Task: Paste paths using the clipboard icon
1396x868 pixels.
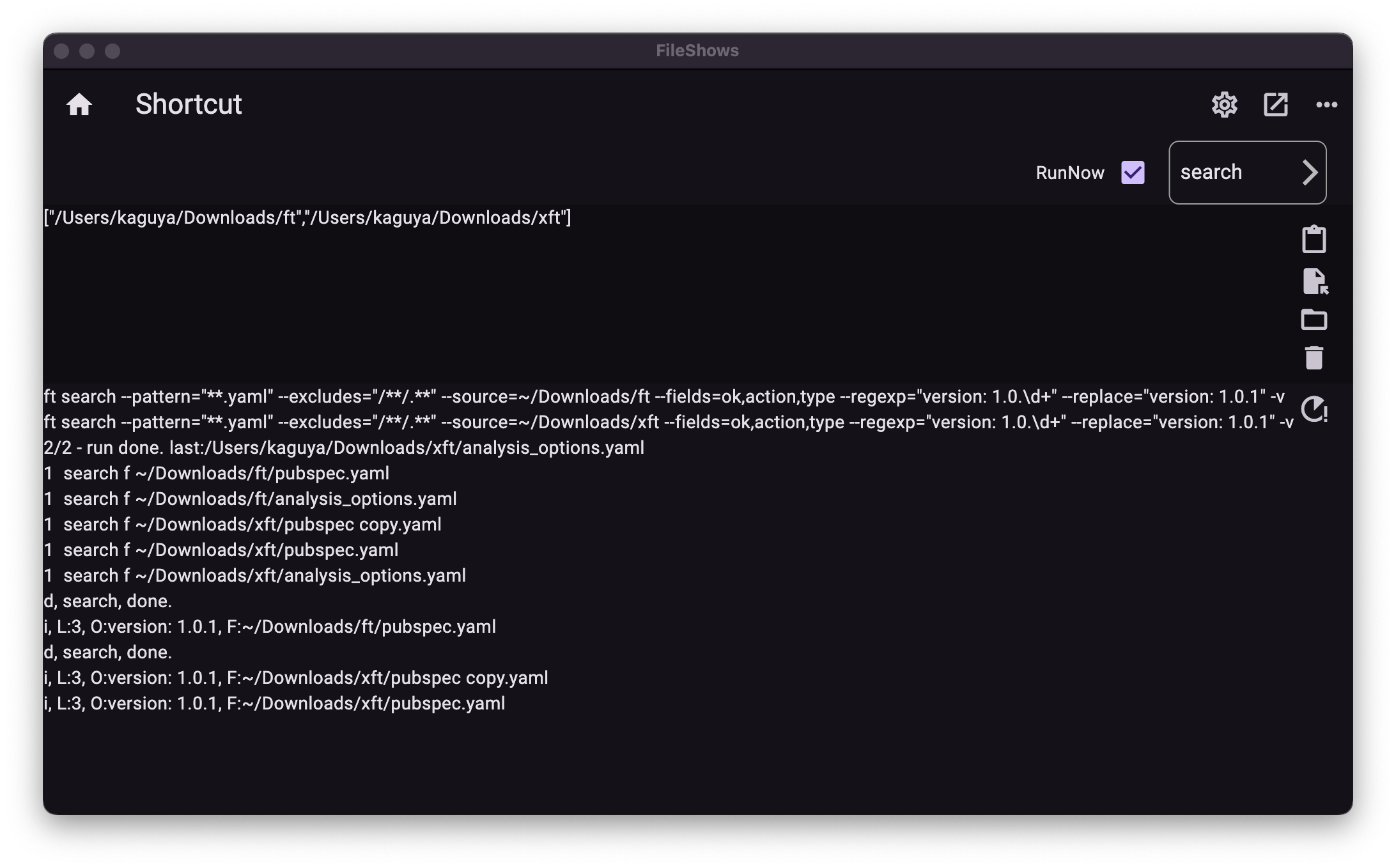Action: point(1314,240)
